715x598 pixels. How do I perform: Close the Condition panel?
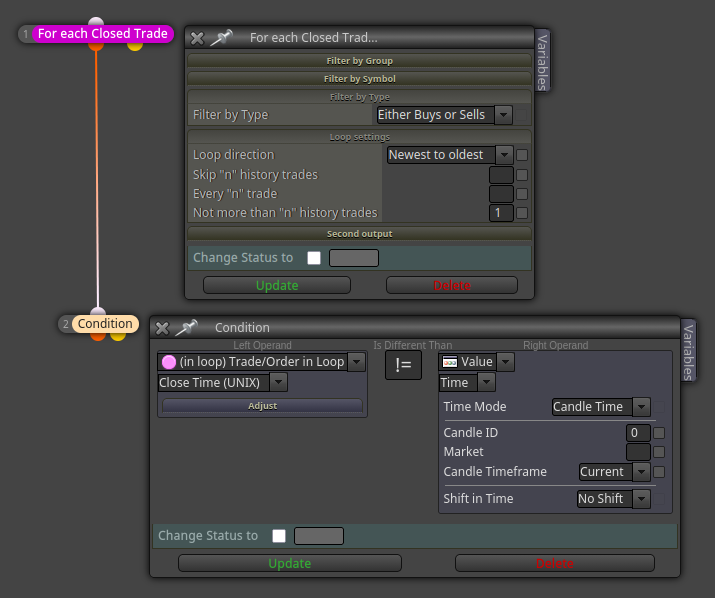click(162, 328)
